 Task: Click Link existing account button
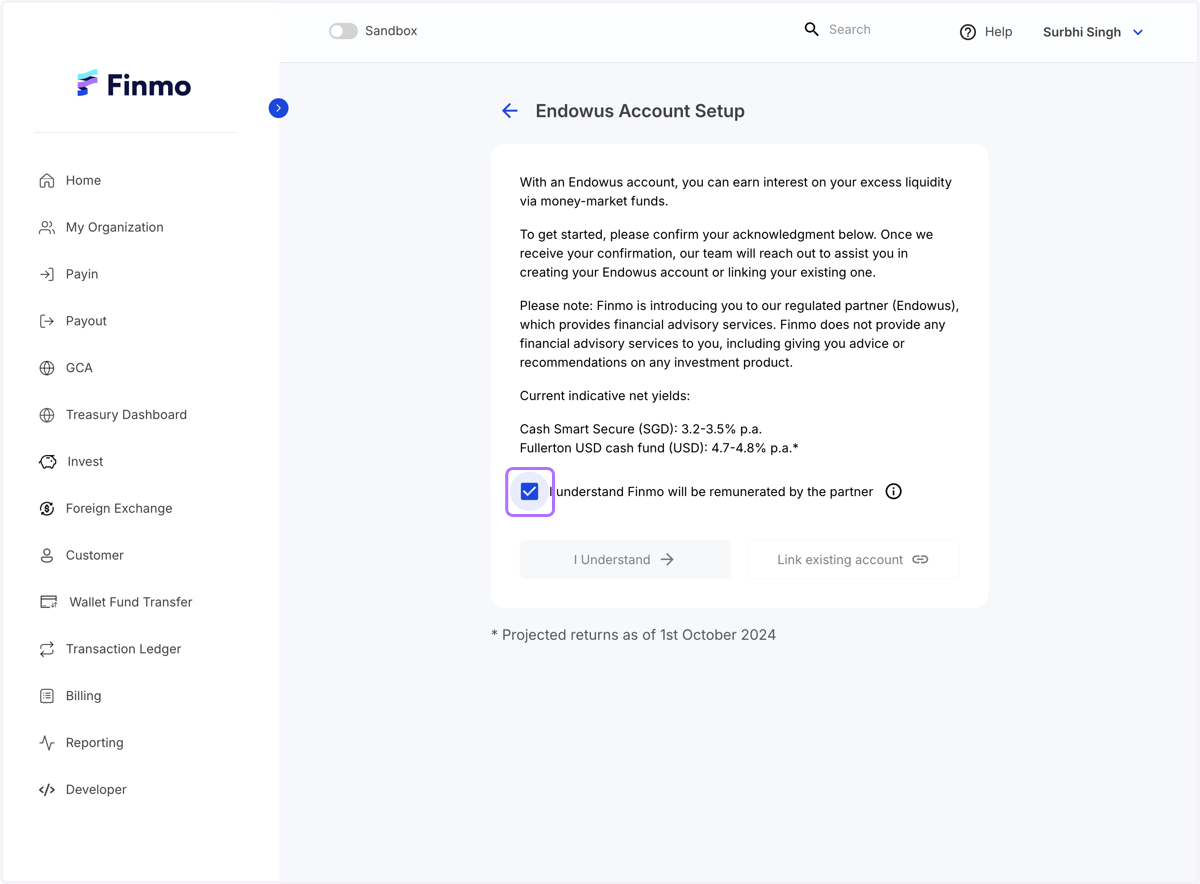[853, 560]
